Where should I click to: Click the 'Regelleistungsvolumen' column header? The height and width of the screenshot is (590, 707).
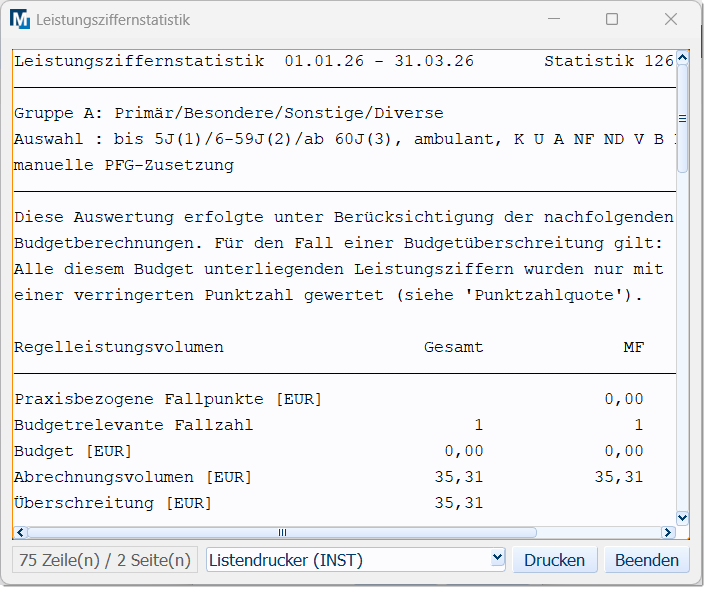(119, 348)
